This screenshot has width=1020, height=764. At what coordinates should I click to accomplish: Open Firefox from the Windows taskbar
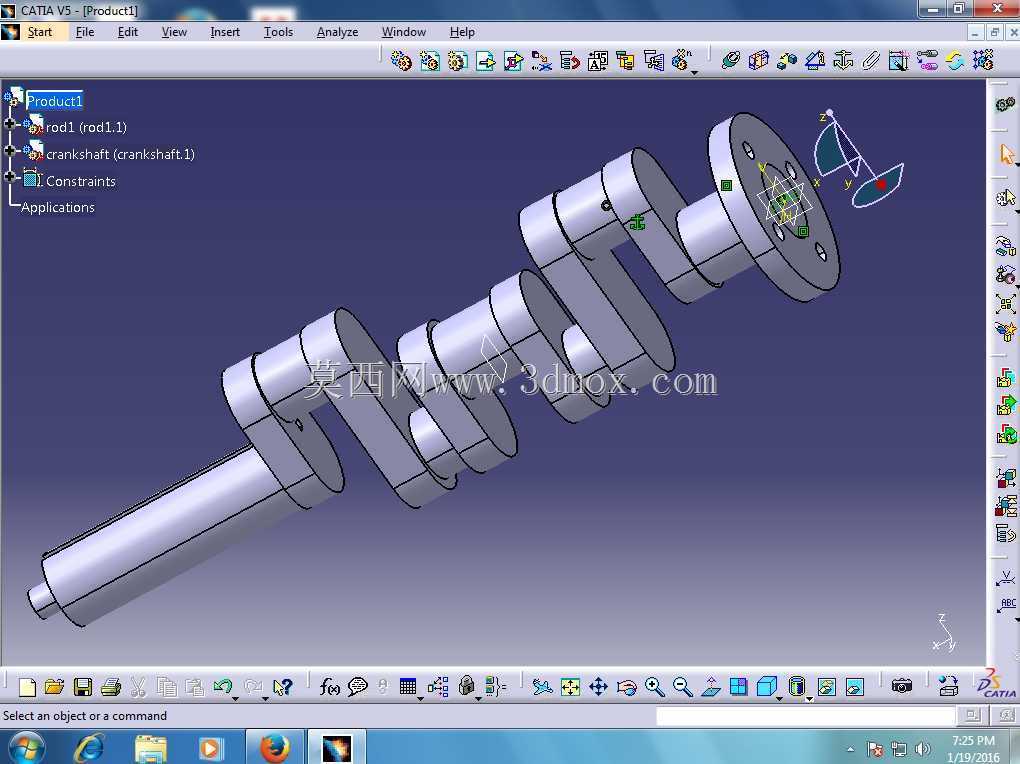pos(275,748)
